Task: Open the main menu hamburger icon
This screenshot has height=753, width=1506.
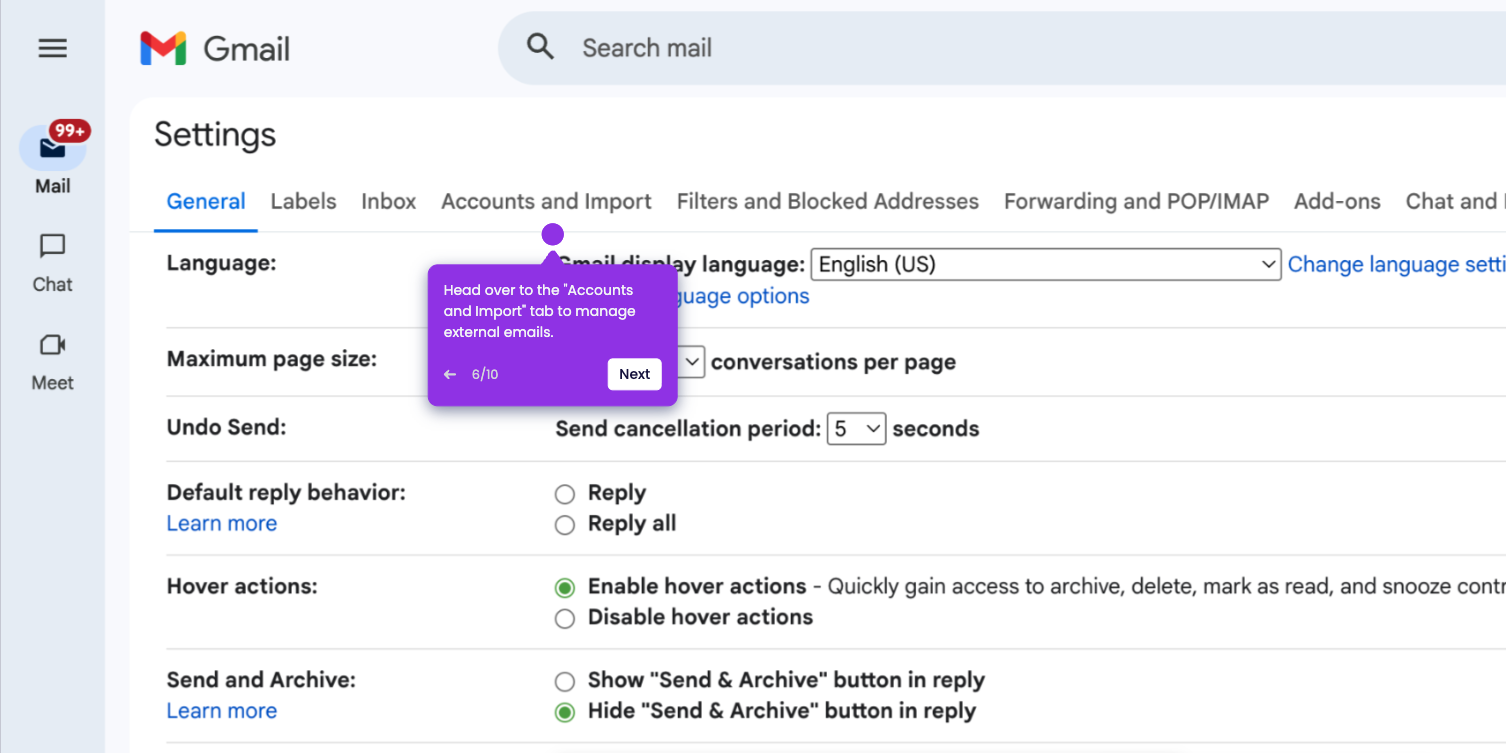Action: click(52, 48)
